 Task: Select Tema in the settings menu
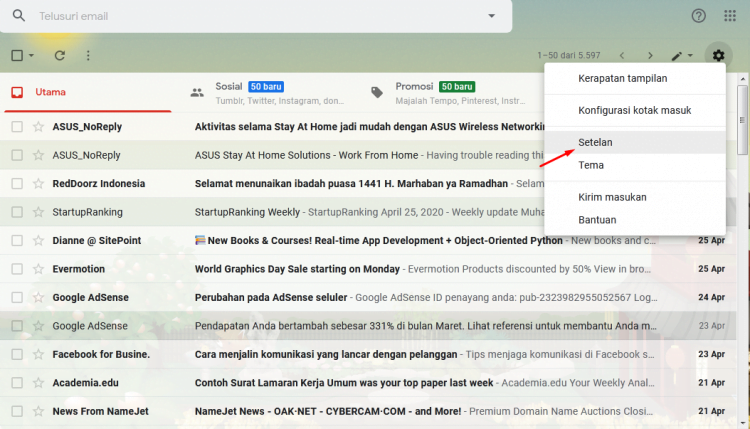click(x=635, y=165)
